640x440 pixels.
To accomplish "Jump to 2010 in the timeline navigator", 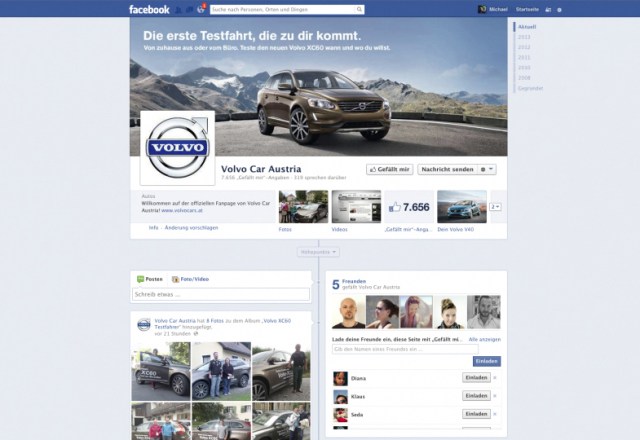I will point(524,68).
